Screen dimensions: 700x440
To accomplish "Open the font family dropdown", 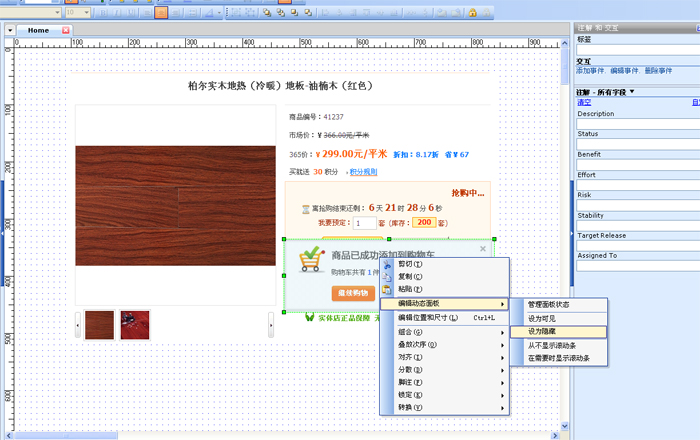I will [57, 12].
